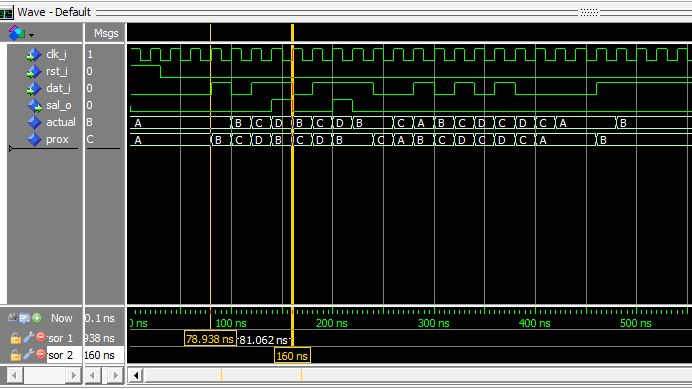Viewport: 692px width, 389px height.
Task: Click dat_i value 0 in Msgs column
Action: point(90,88)
